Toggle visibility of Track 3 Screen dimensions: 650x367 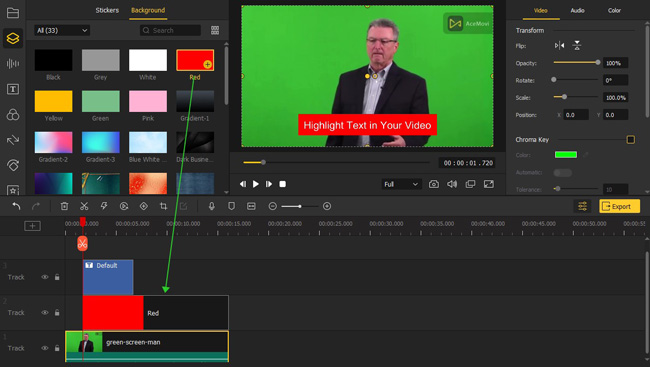click(44, 277)
